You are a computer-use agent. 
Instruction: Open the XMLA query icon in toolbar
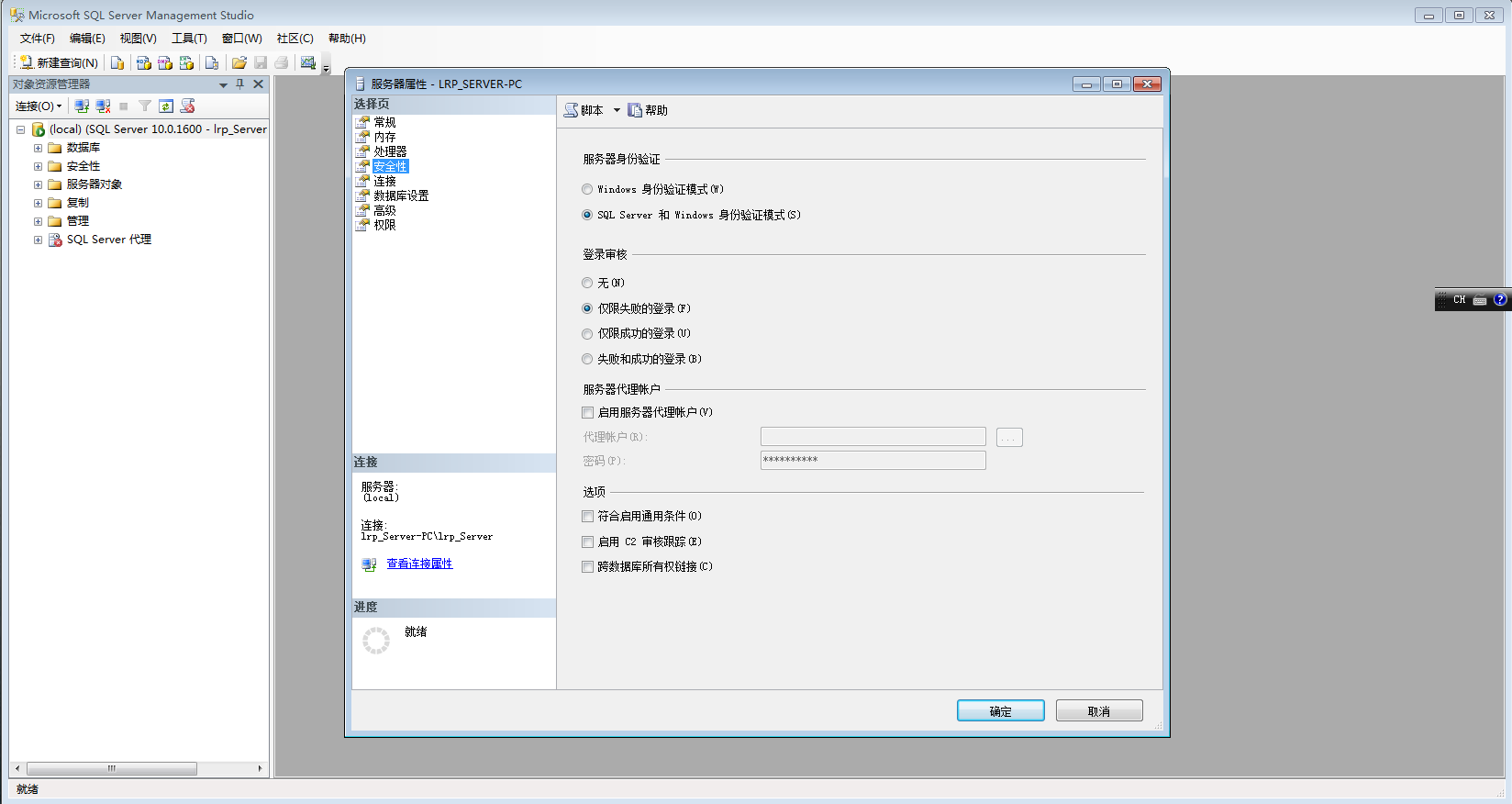pos(186,62)
